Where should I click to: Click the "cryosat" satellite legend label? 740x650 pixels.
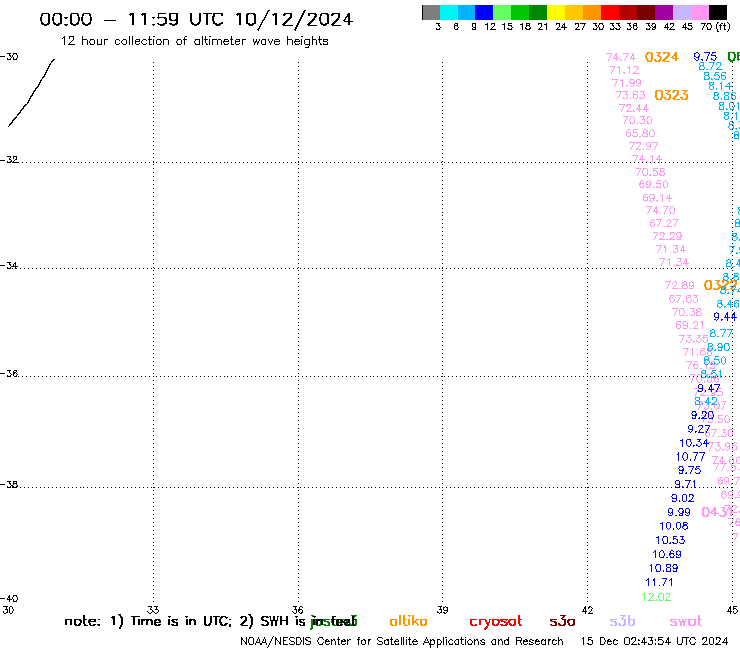(x=496, y=622)
